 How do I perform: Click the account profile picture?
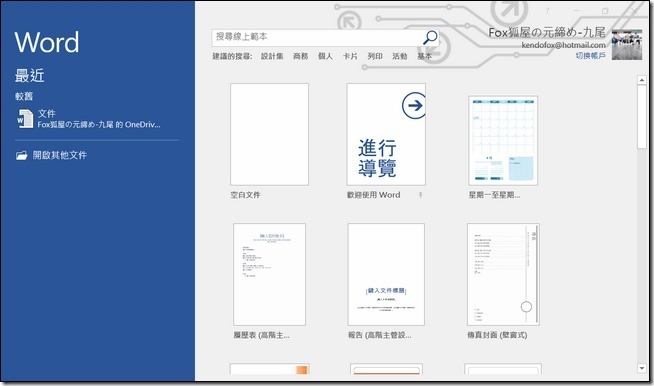point(627,45)
